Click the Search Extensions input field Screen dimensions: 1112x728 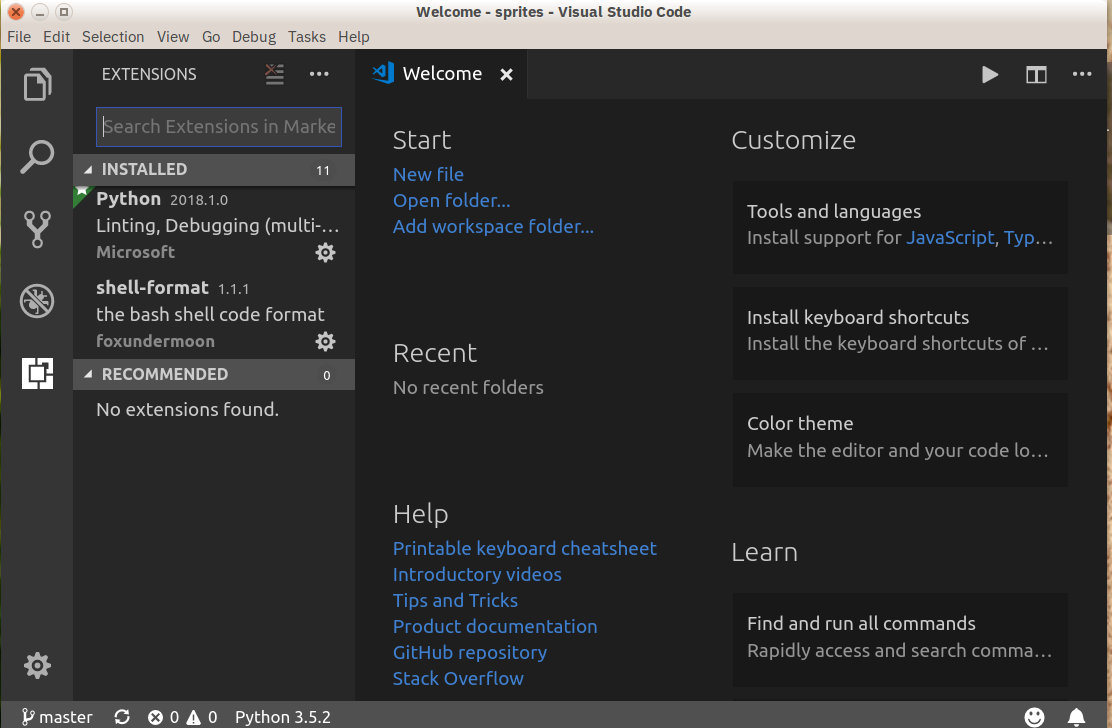tap(218, 127)
